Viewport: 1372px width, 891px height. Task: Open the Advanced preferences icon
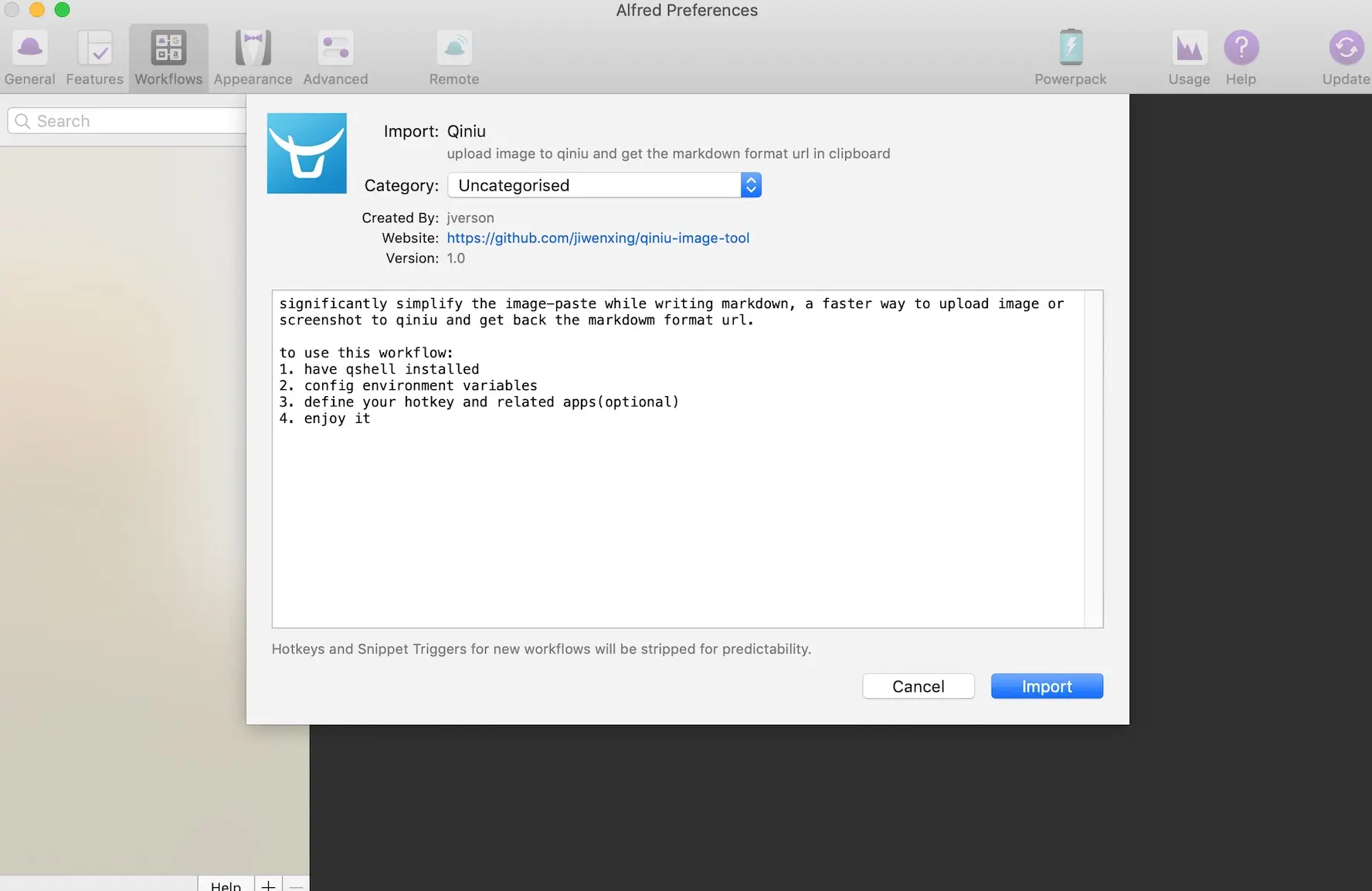335,48
